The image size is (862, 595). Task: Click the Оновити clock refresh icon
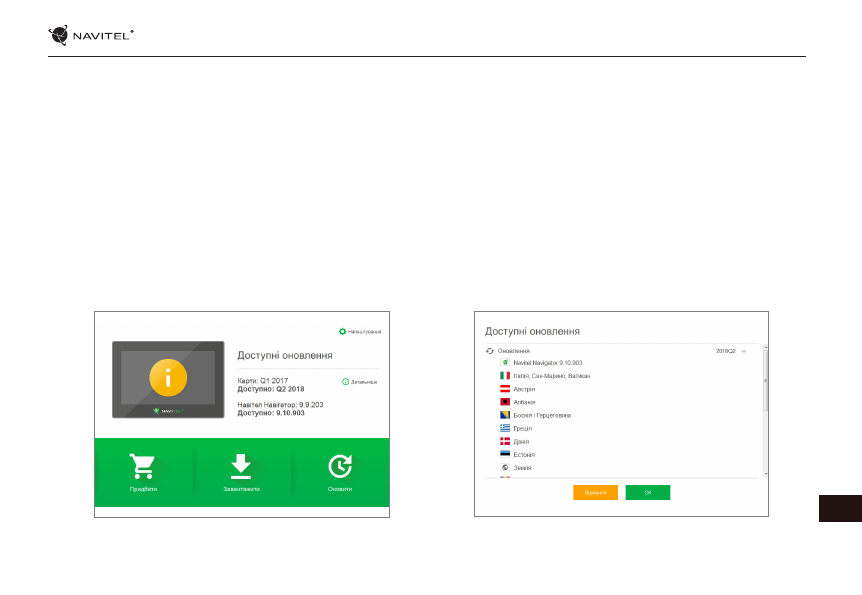(340, 466)
